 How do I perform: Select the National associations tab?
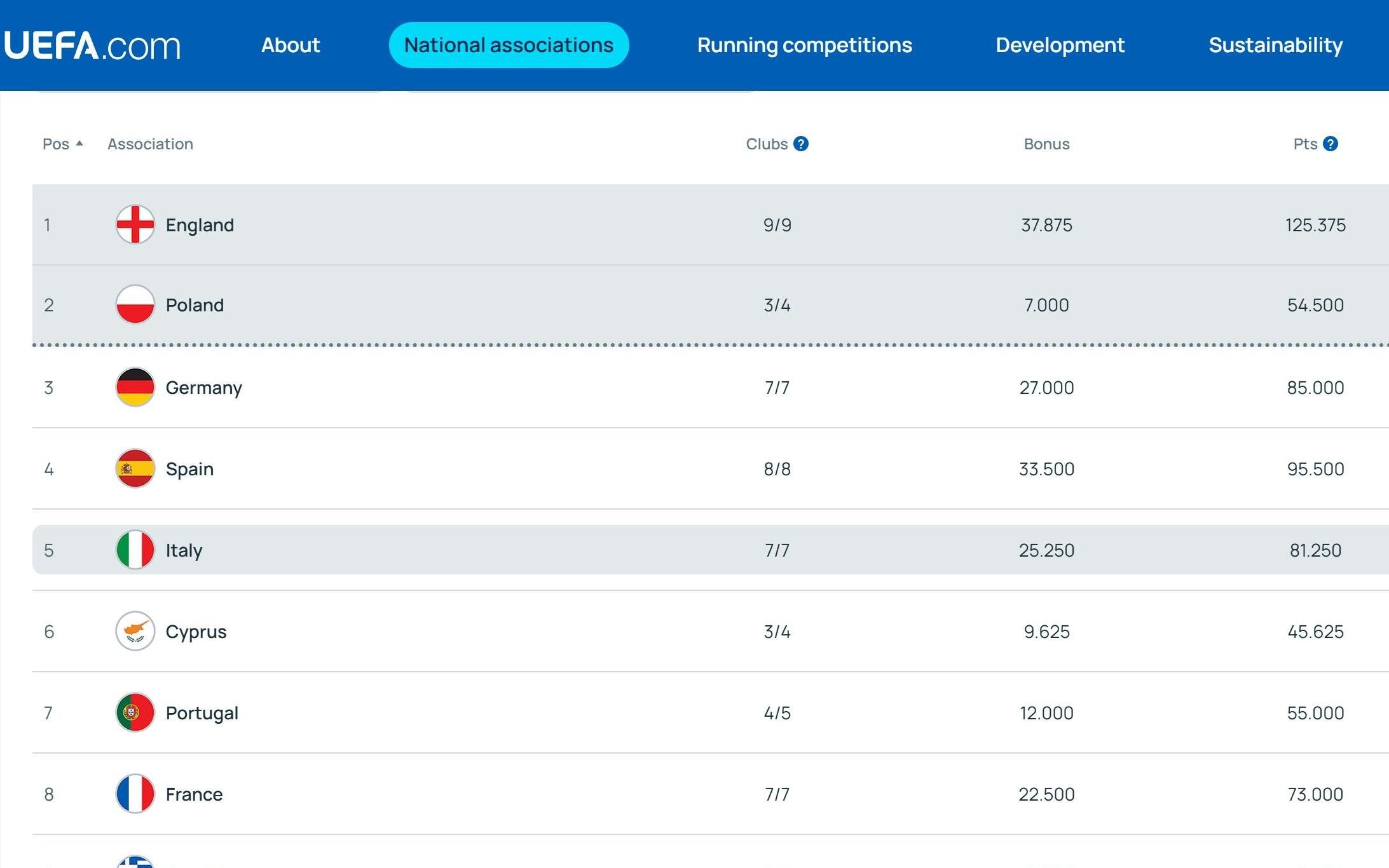(509, 45)
